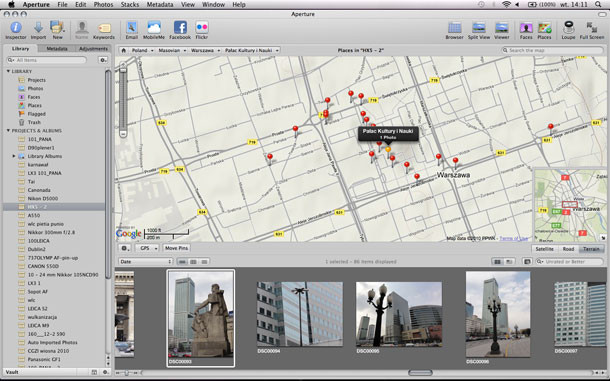Open the Date sort dropdown
The image size is (610, 381).
click(x=145, y=262)
